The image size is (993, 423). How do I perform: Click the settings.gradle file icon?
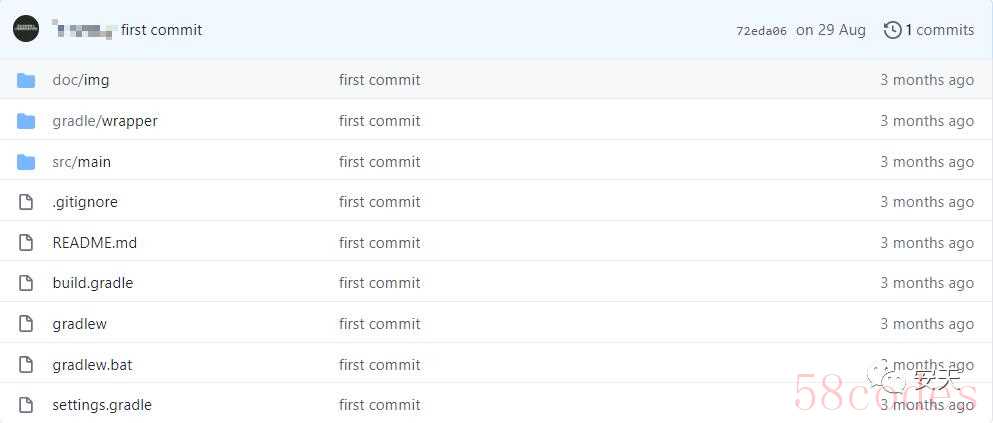[26, 405]
